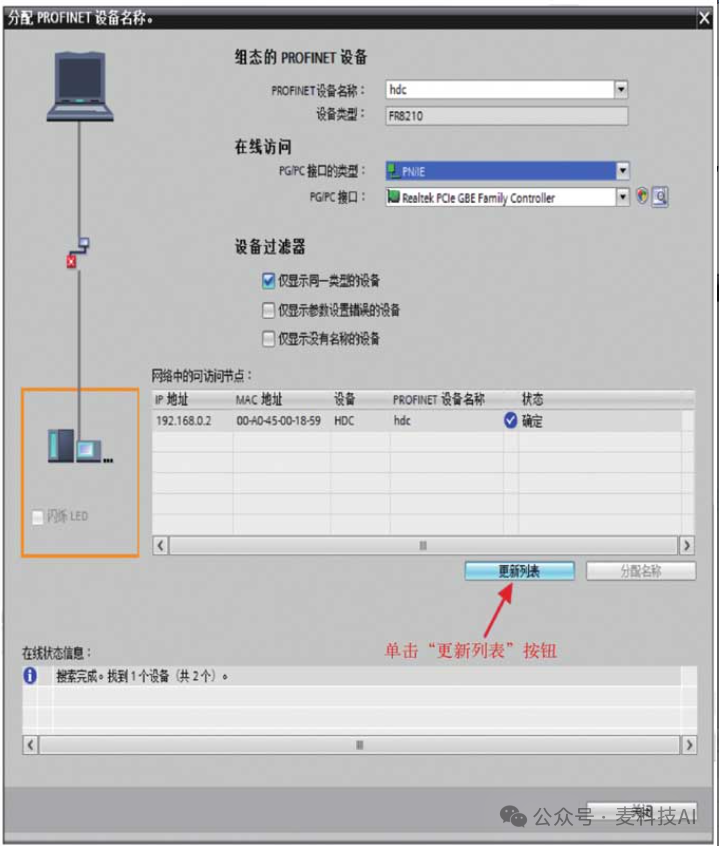Click the interface search magnifier icon
This screenshot has width=719, height=846.
[660, 196]
